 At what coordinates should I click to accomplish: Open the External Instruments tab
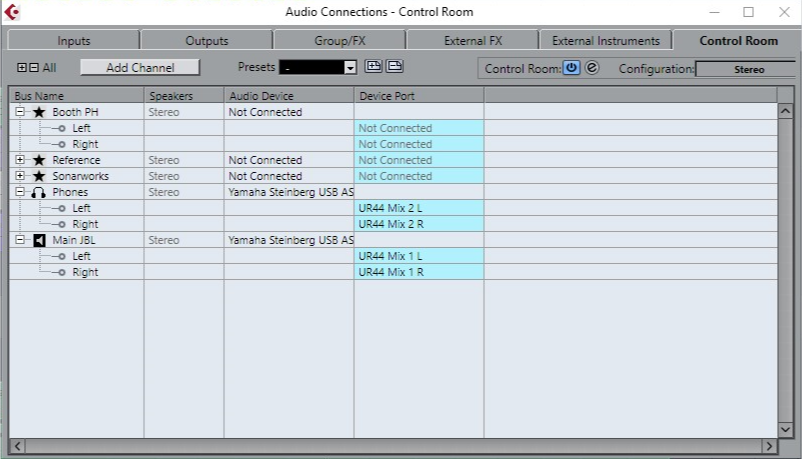pos(606,40)
